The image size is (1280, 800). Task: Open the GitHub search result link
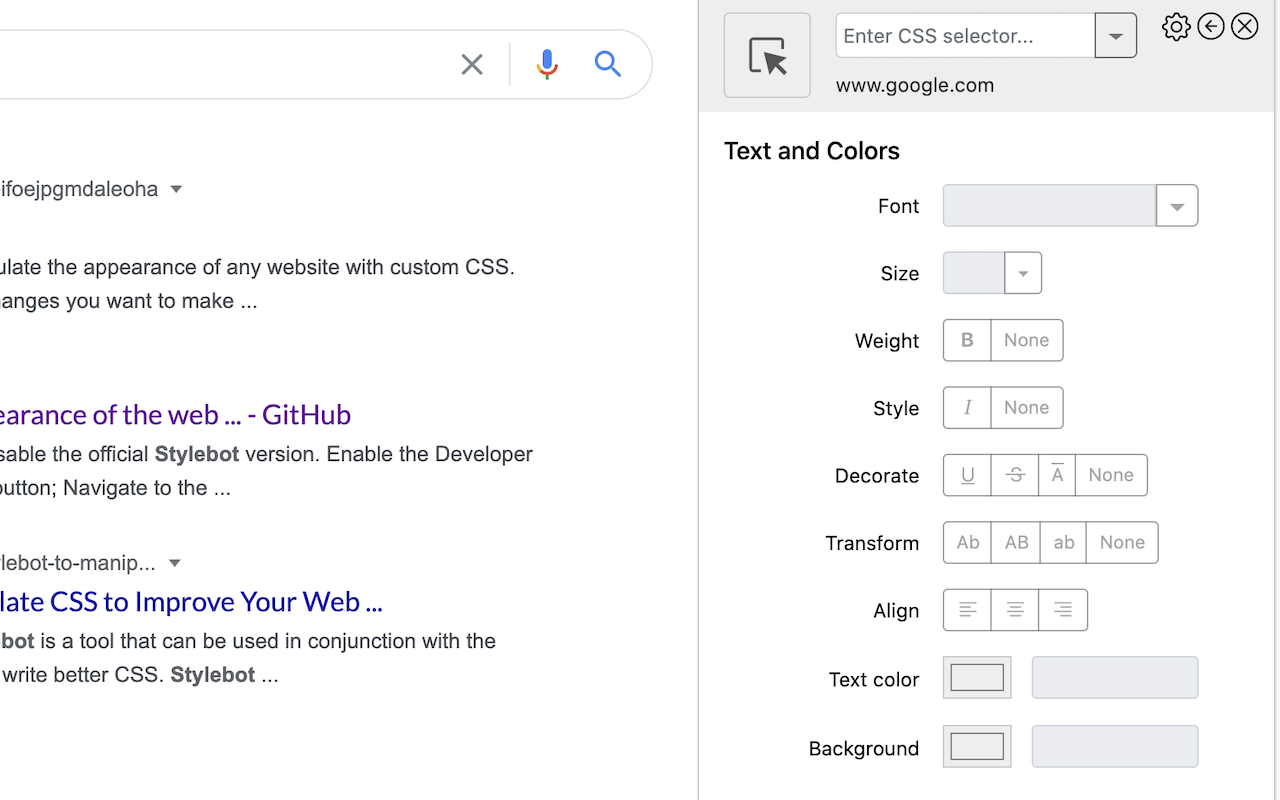click(177, 414)
